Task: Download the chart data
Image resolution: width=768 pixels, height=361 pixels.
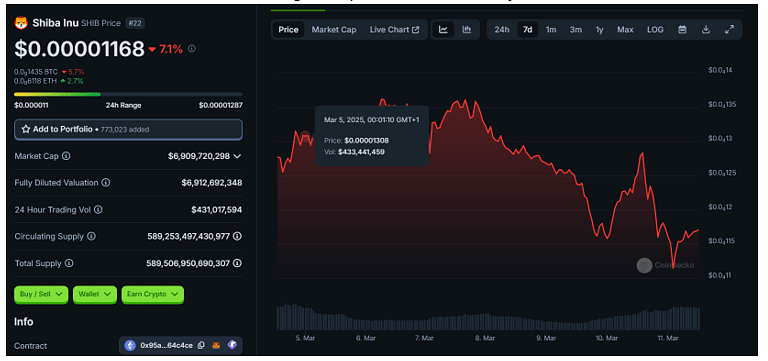Action: pos(706,29)
